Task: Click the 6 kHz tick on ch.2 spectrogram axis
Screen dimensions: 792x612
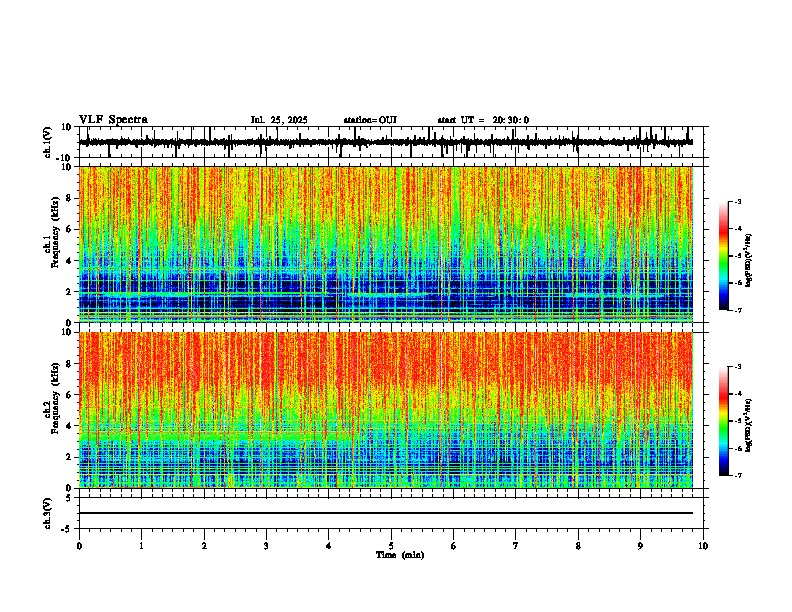Action: click(70, 395)
